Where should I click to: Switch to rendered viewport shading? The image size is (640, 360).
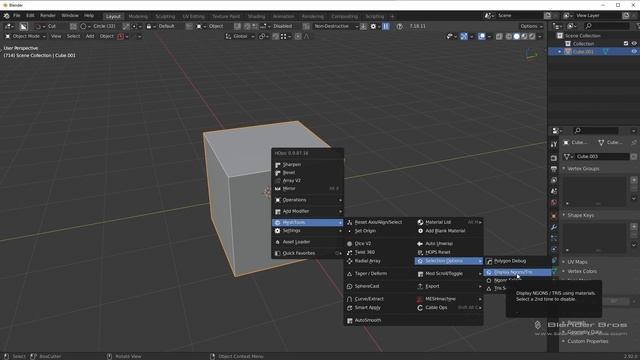532,36
